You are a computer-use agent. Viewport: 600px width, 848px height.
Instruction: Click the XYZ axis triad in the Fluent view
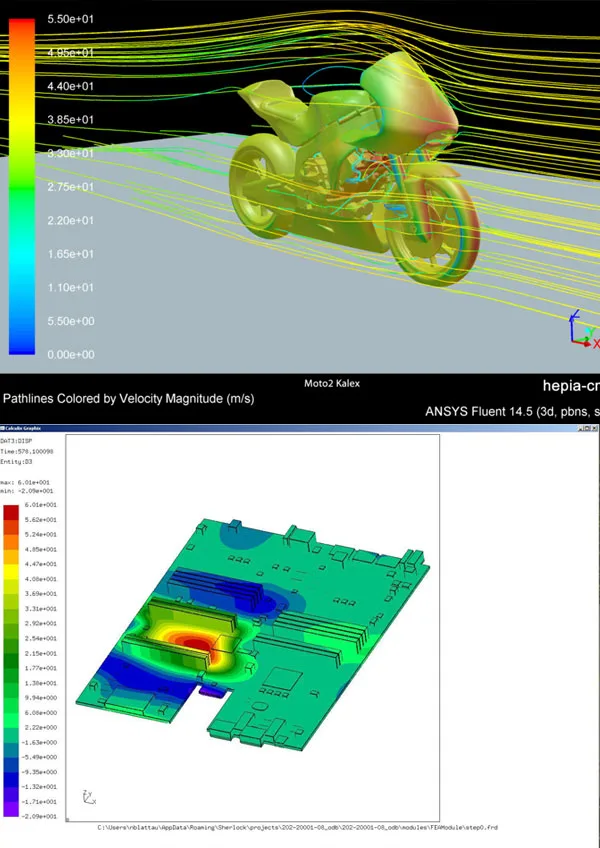584,329
